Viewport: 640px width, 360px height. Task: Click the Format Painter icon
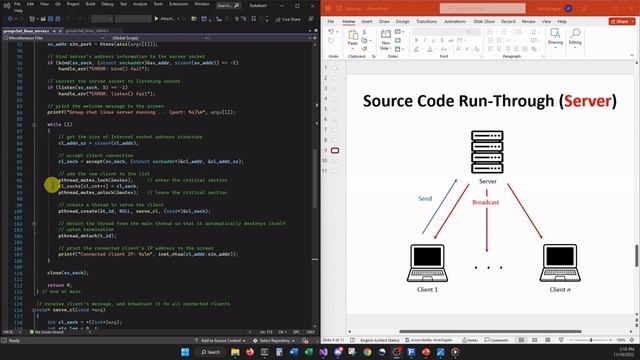point(364,49)
